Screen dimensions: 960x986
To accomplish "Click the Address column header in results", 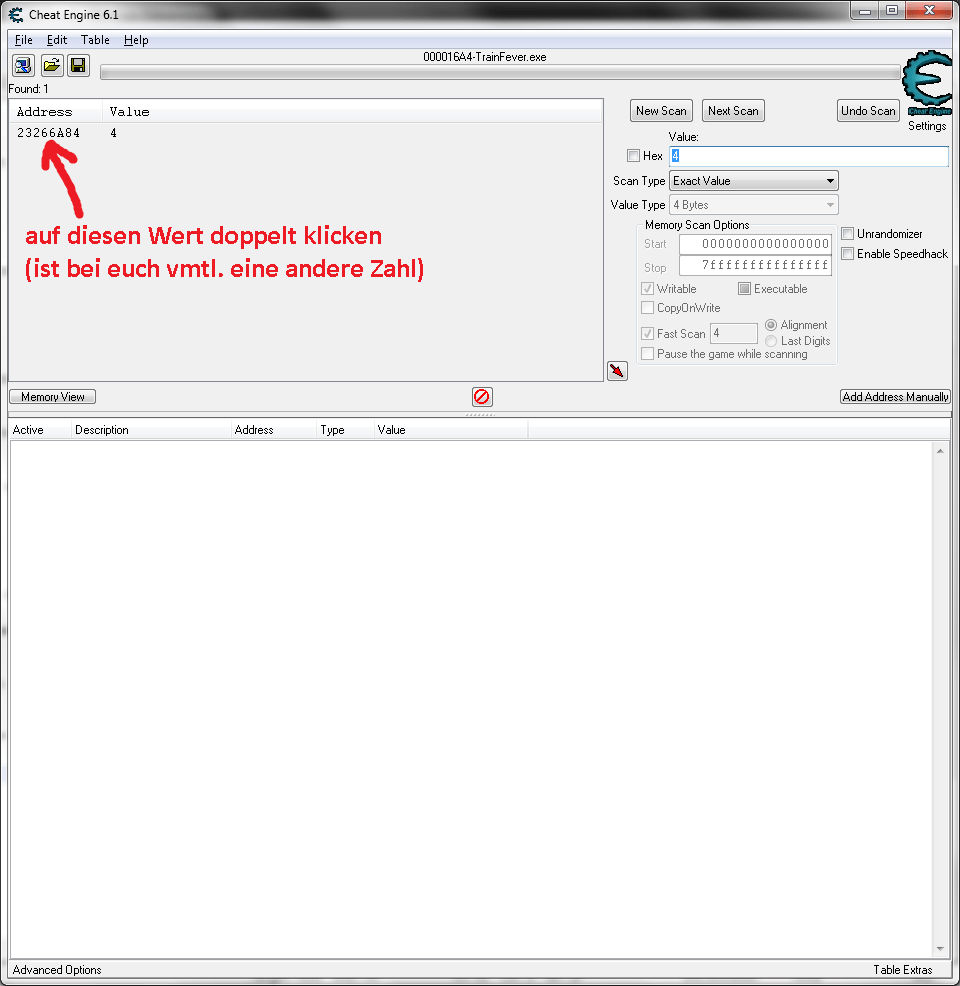I will 55,112.
